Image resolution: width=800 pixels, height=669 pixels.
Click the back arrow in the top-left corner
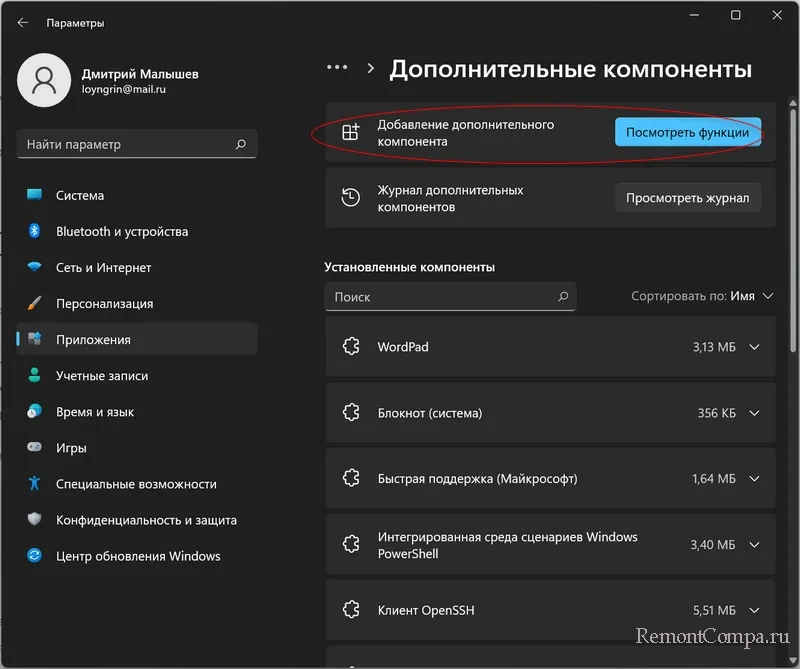(21, 22)
